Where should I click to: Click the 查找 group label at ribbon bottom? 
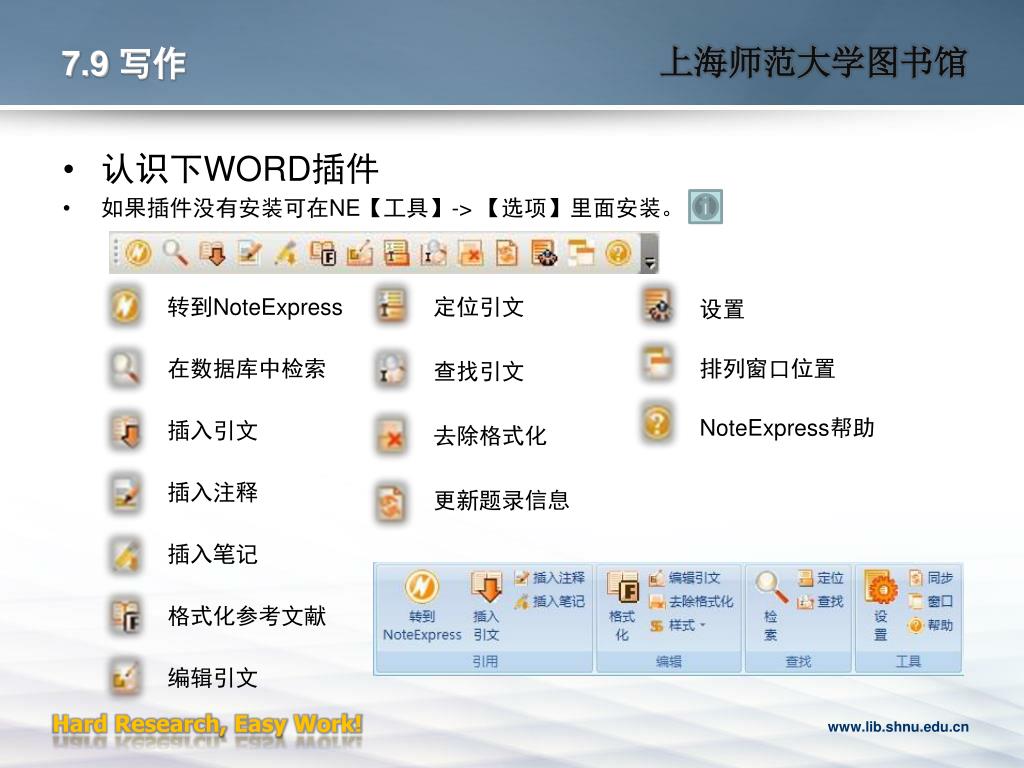pyautogui.click(x=798, y=662)
